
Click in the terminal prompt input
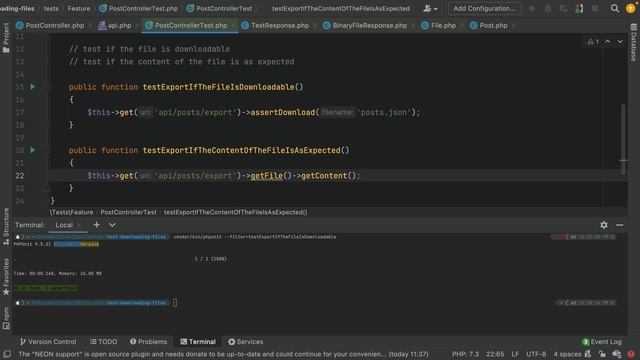click(175, 303)
